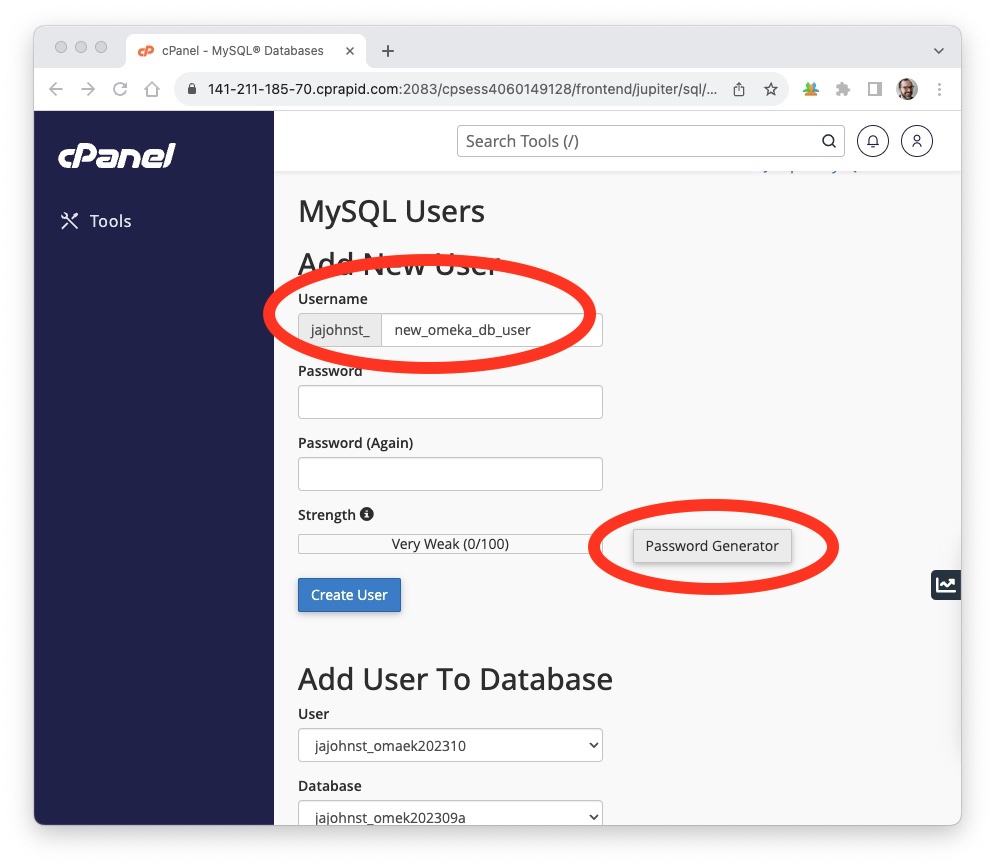Open the Password Generator

pos(712,546)
